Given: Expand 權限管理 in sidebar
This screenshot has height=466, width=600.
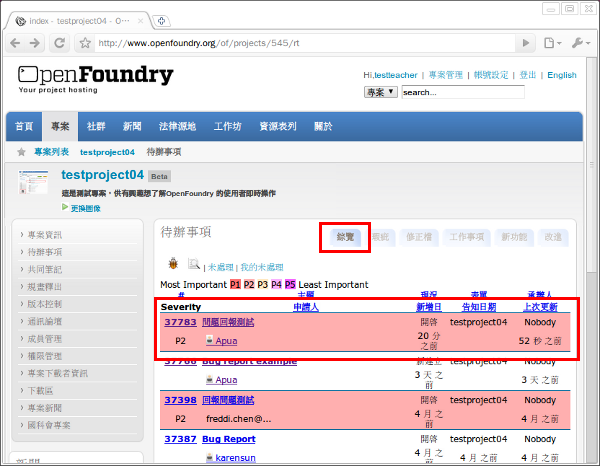Looking at the screenshot, I should click(x=44, y=356).
